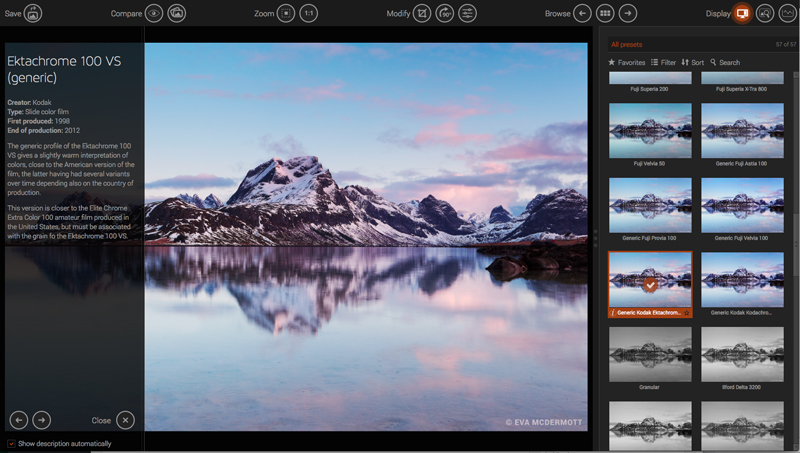Apply the Generic Fuji Astia 100 preset
This screenshot has width=800, height=453.
pyautogui.click(x=742, y=131)
